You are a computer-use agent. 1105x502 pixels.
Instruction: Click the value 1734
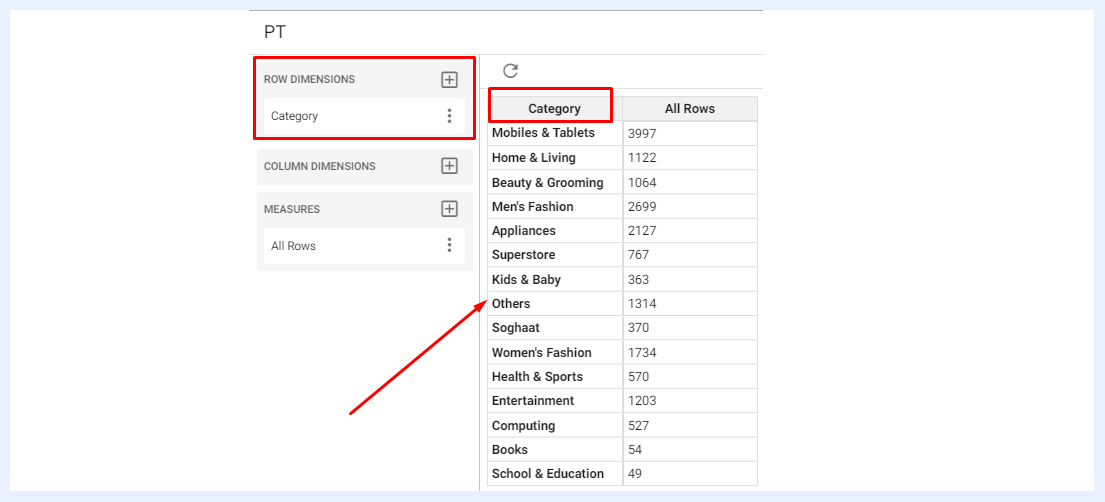click(x=642, y=353)
